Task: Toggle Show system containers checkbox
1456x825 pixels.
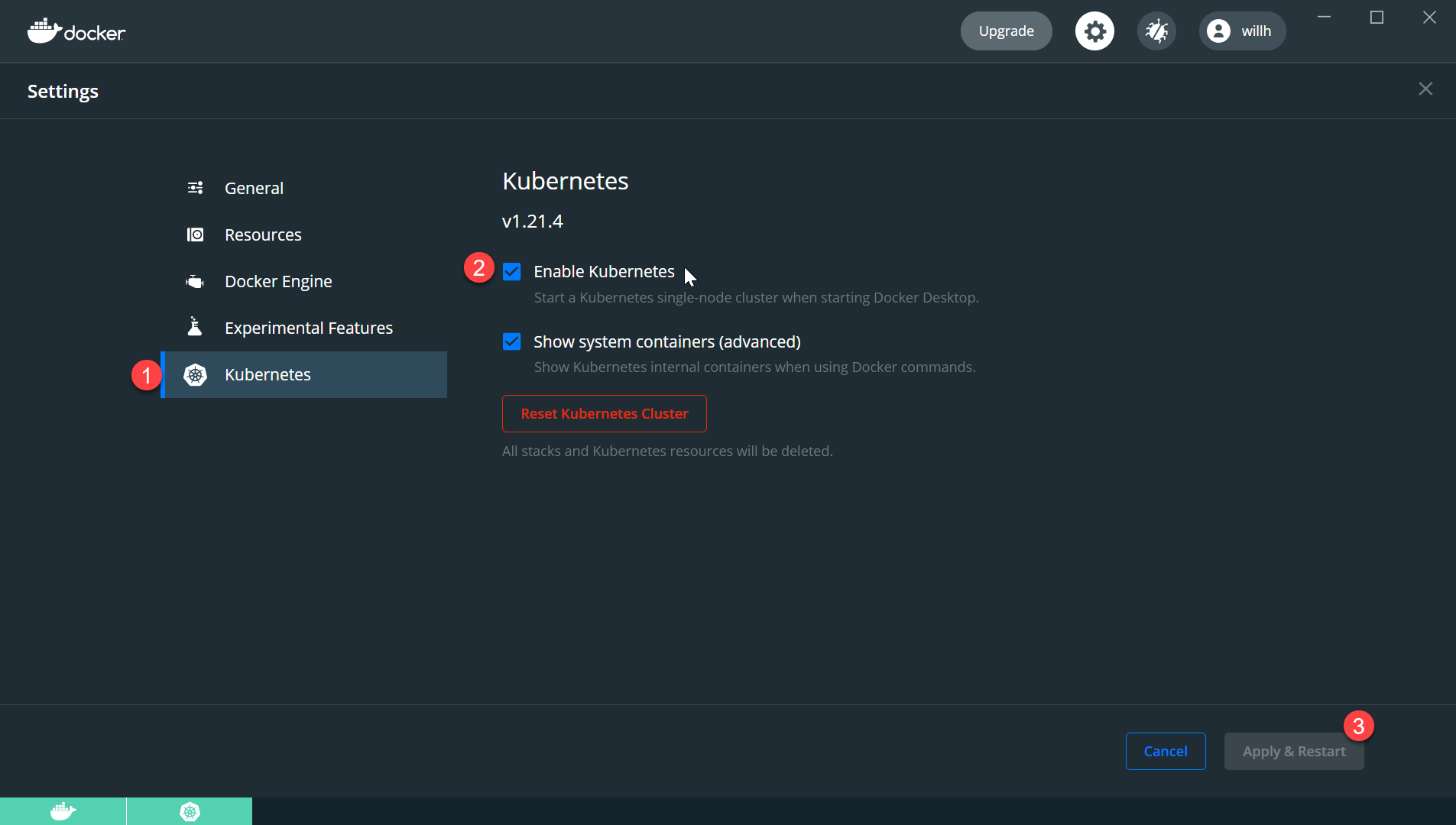Action: 512,341
